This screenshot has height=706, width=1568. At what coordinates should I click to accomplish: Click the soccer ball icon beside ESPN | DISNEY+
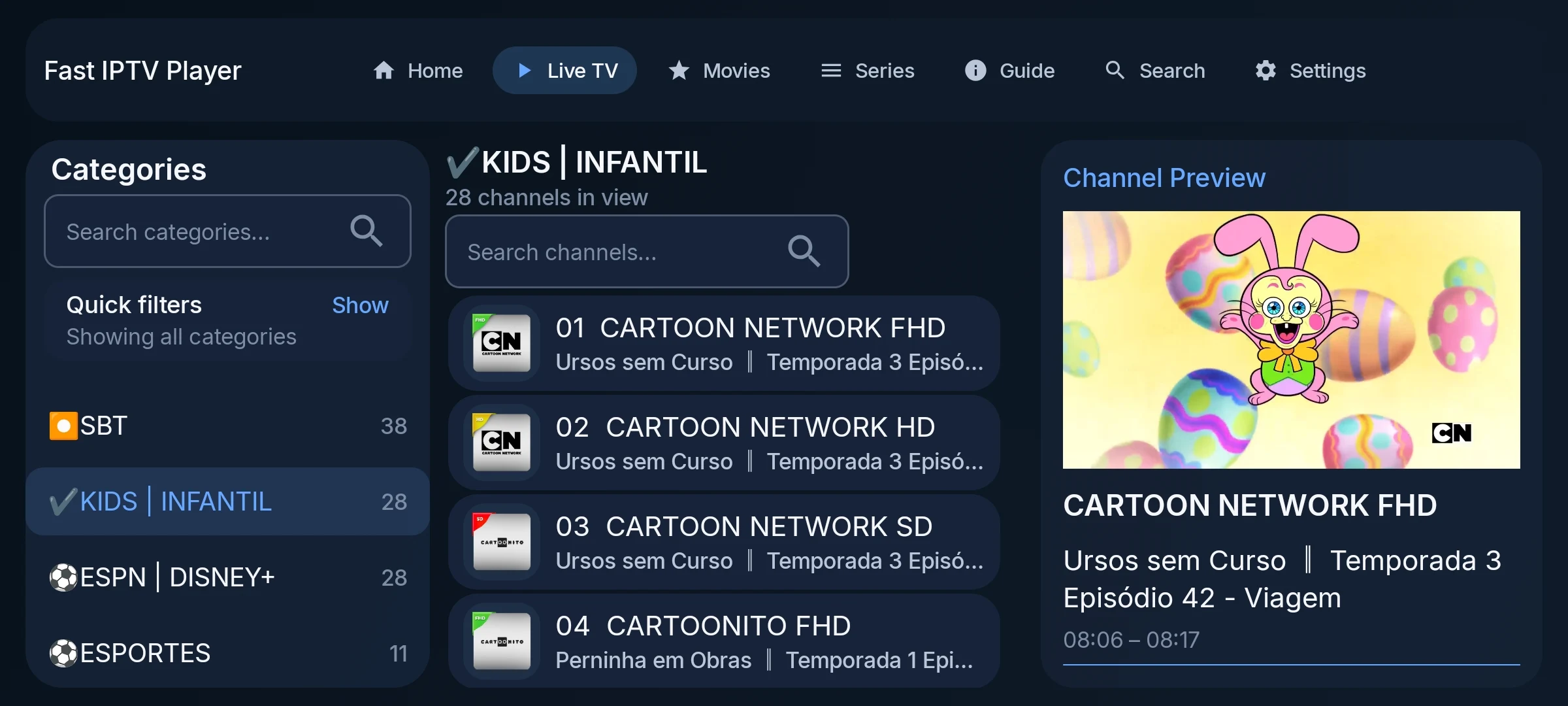point(63,577)
